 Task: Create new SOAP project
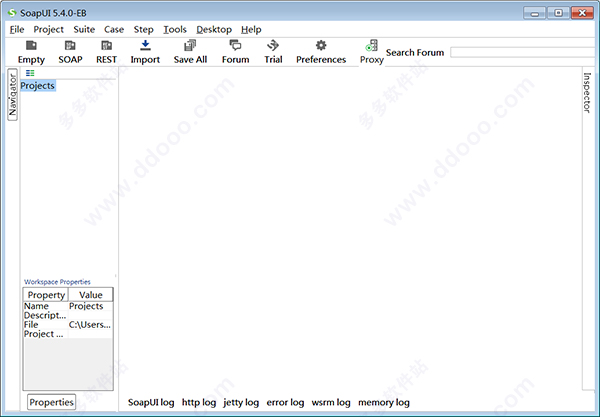pos(70,52)
